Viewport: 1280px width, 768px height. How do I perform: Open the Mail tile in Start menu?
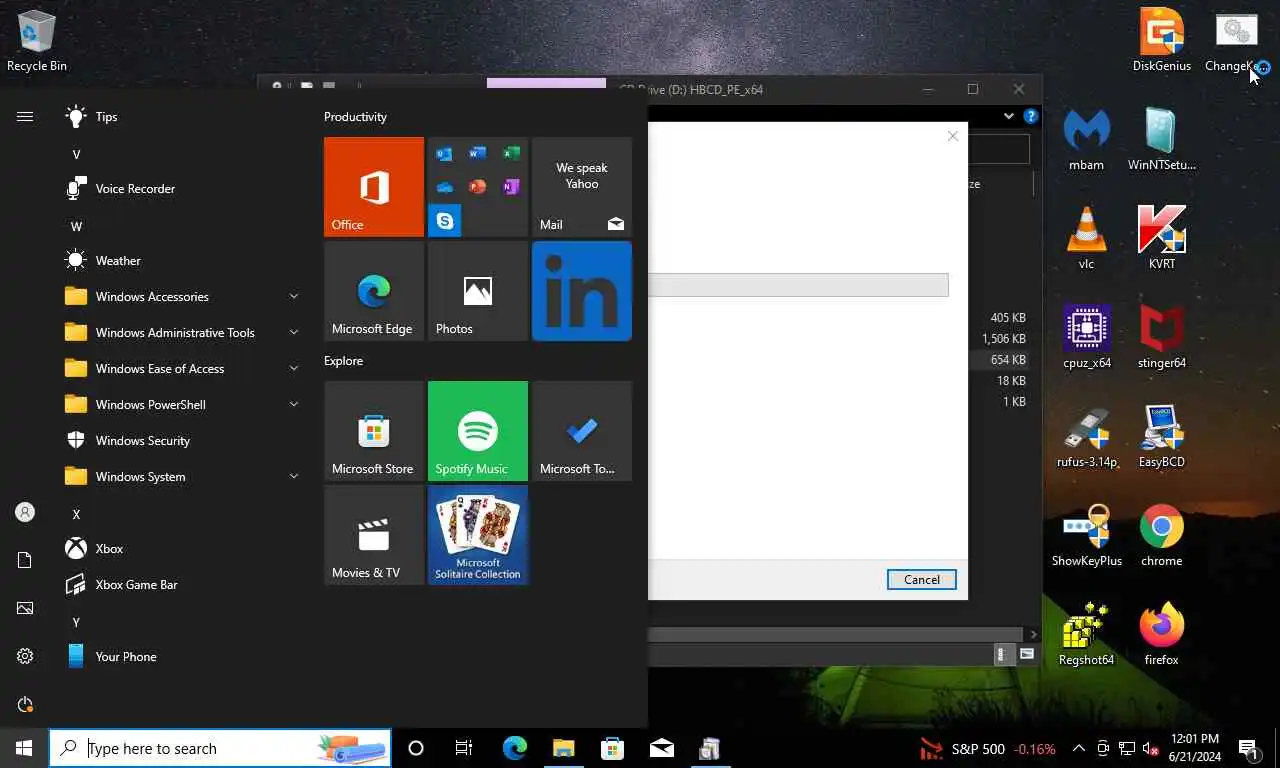[x=582, y=187]
